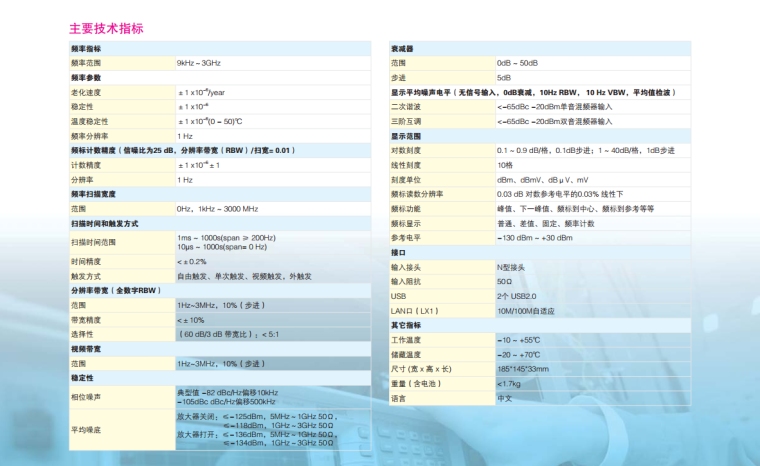Viewport: 760px width, 466px height.
Task: Select the 频率指标 section header
Action: 85,49
